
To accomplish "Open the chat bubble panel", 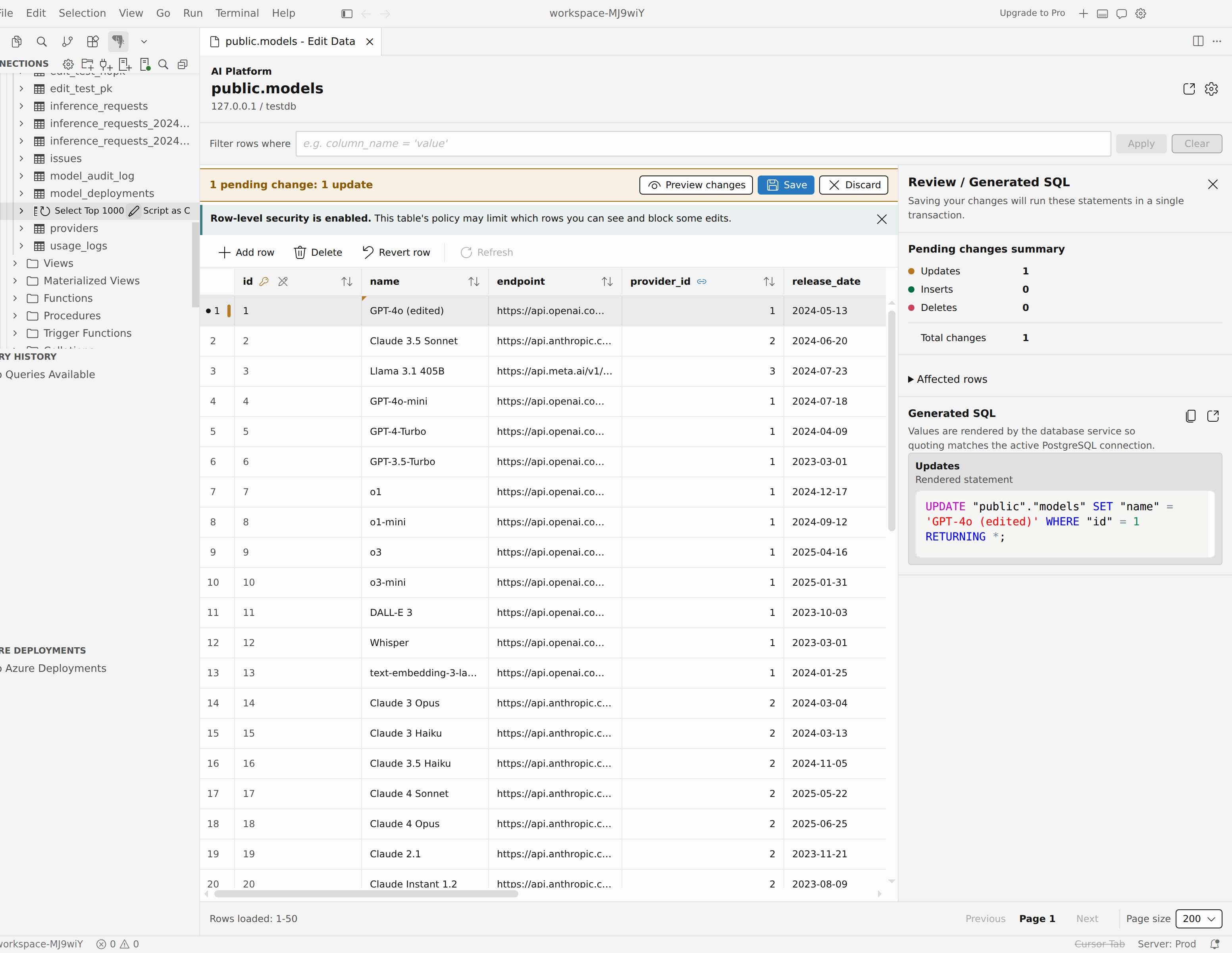I will (x=1121, y=14).
